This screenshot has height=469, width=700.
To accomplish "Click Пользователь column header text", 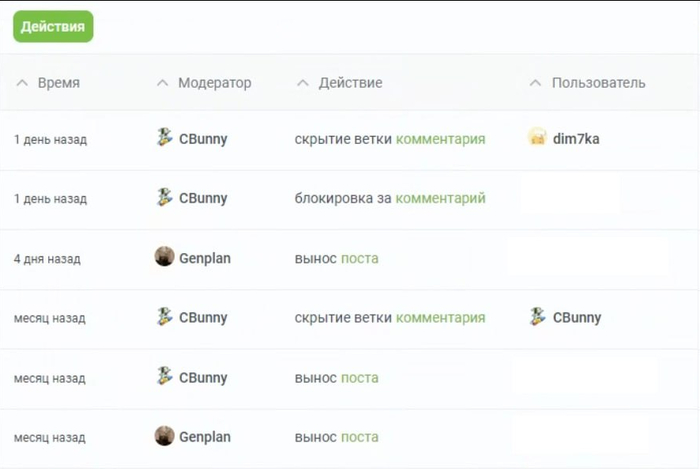I will pyautogui.click(x=598, y=83).
